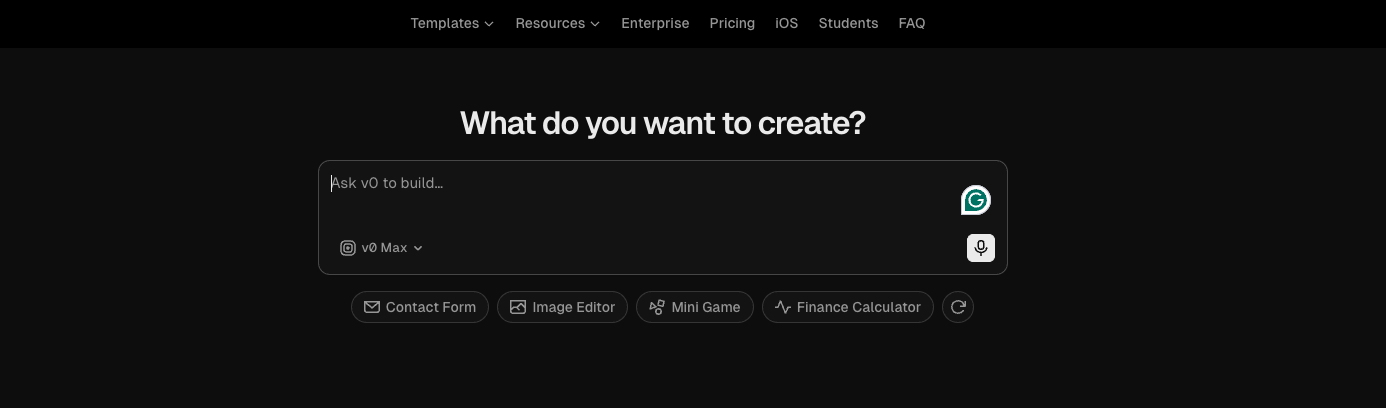Select the Mini Game suggestion
Viewport: 1386px width, 408px height.
(x=695, y=307)
